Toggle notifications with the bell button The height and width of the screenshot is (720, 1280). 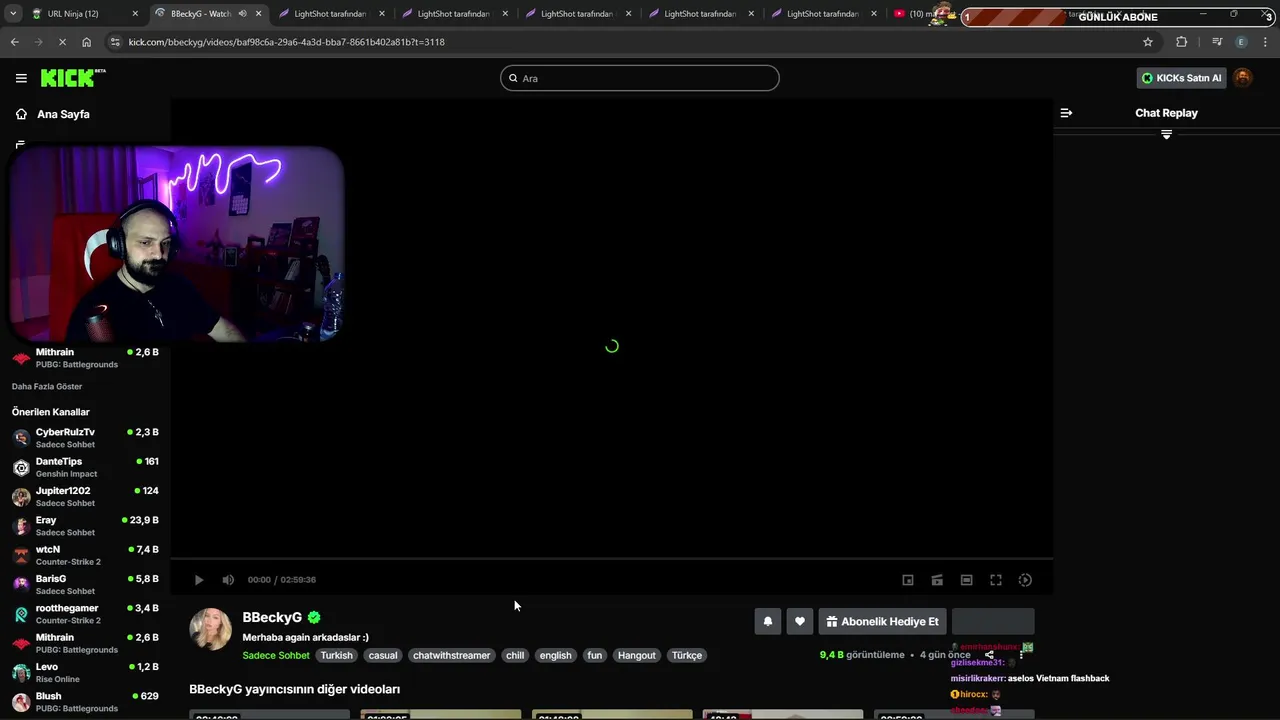pos(768,621)
